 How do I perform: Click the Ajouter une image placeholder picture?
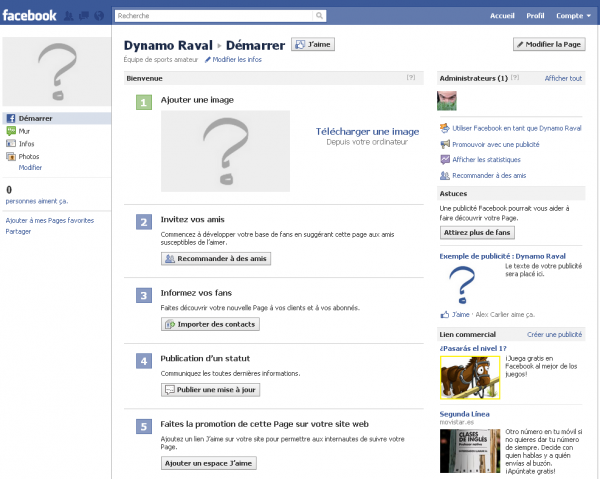[x=225, y=151]
